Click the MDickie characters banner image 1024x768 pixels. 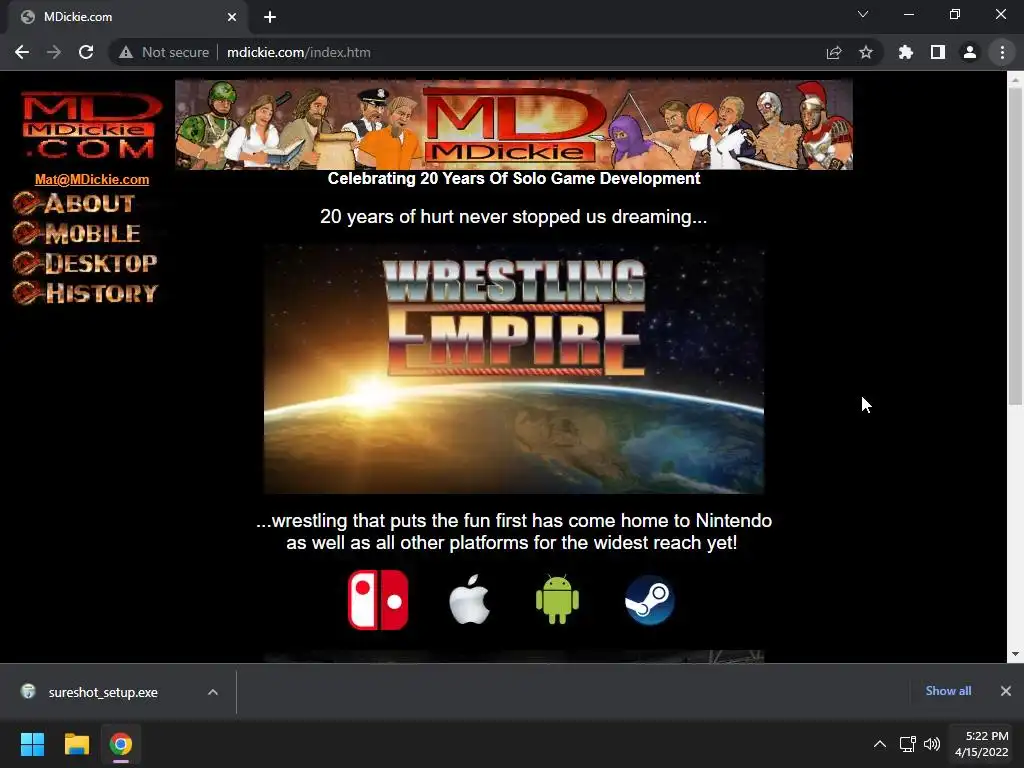click(514, 125)
